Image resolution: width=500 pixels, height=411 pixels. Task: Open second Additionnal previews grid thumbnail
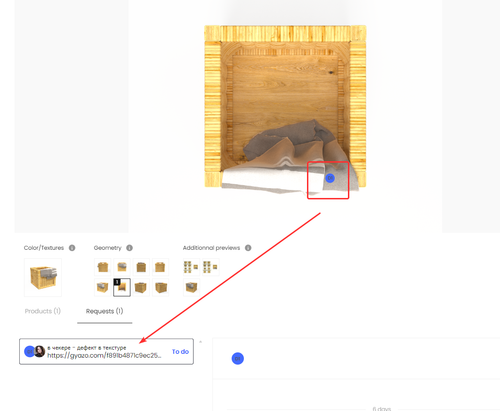(x=211, y=267)
